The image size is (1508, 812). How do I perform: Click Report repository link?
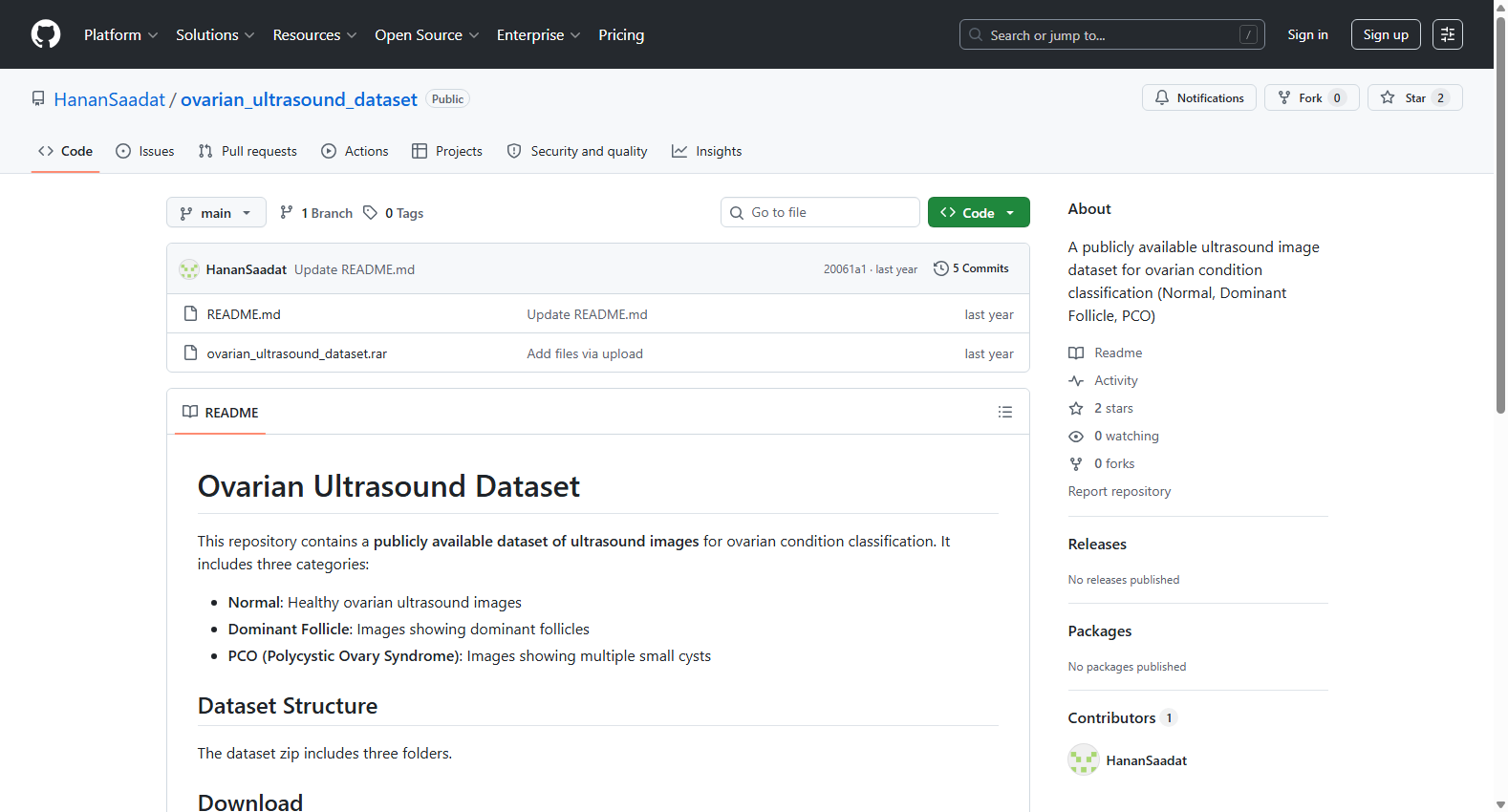tap(1119, 491)
